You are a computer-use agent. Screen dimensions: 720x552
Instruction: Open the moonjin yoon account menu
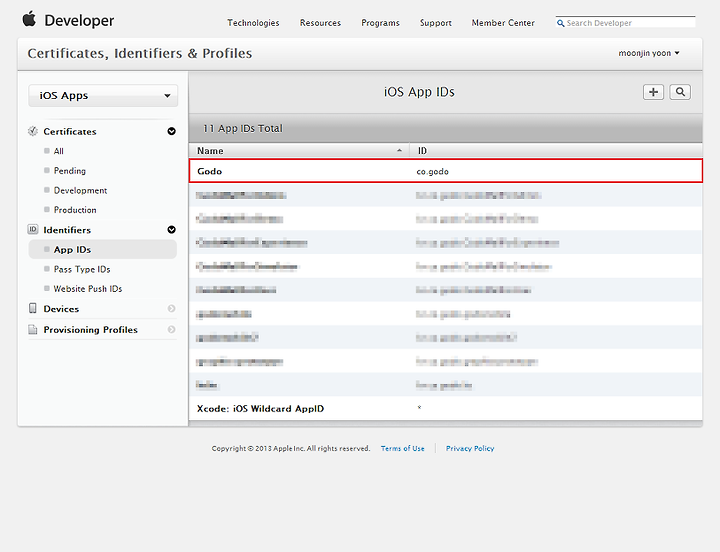click(x=648, y=53)
